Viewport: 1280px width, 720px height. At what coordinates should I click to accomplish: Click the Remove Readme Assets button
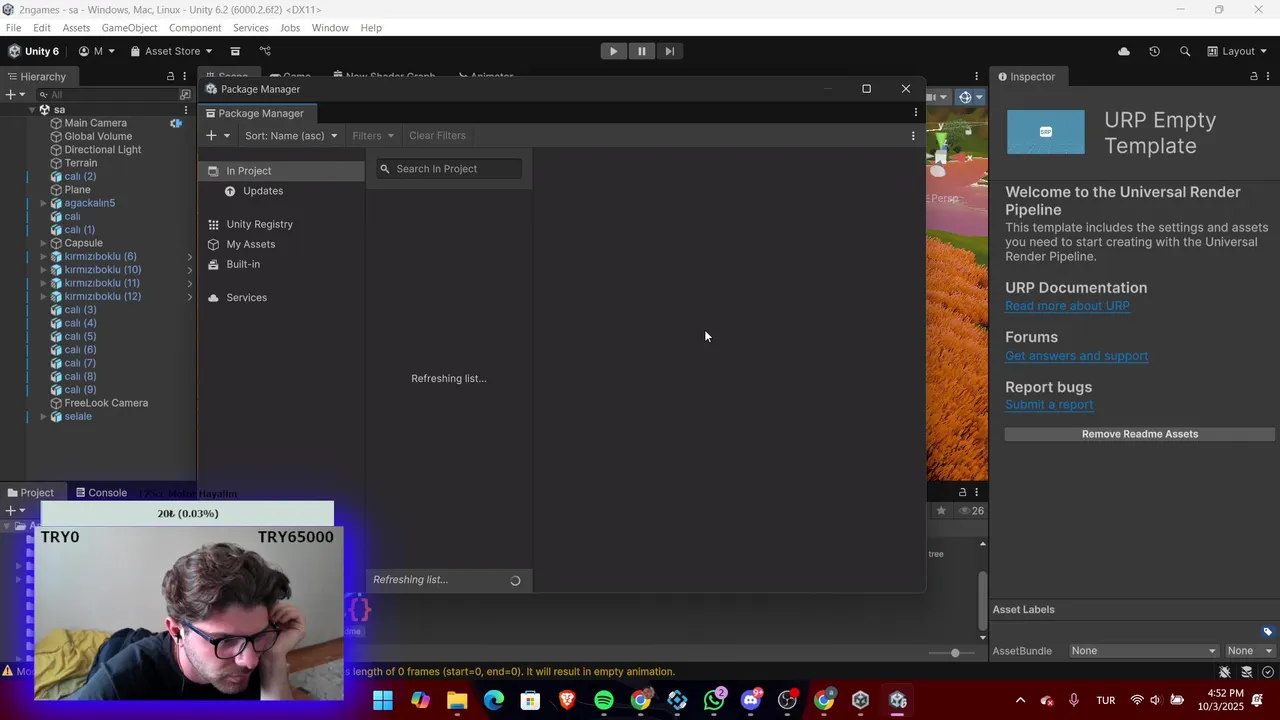pos(1139,434)
